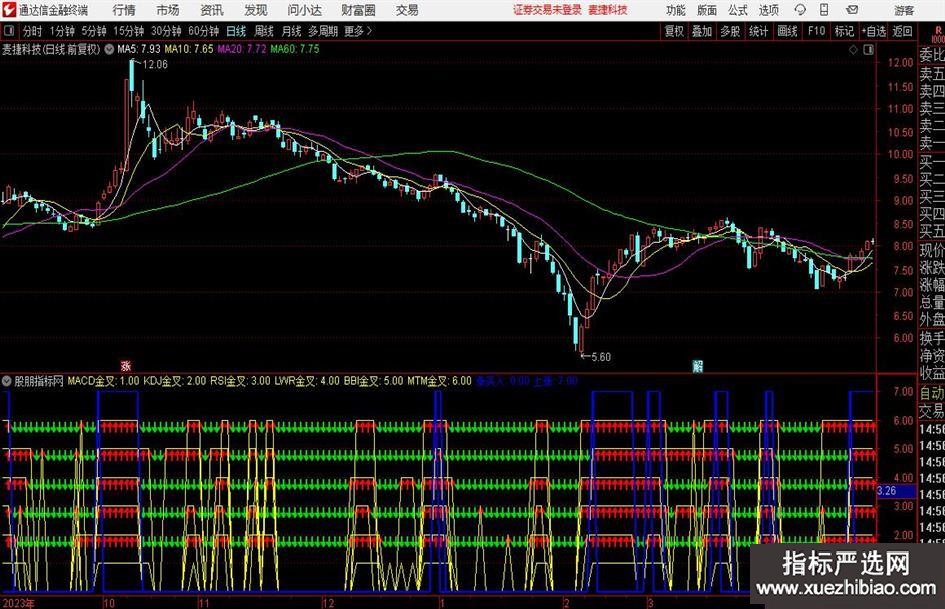
Task: Expand the indicator dropdown beside 麦捷科技(日线 前复权)
Action: [x=109, y=49]
